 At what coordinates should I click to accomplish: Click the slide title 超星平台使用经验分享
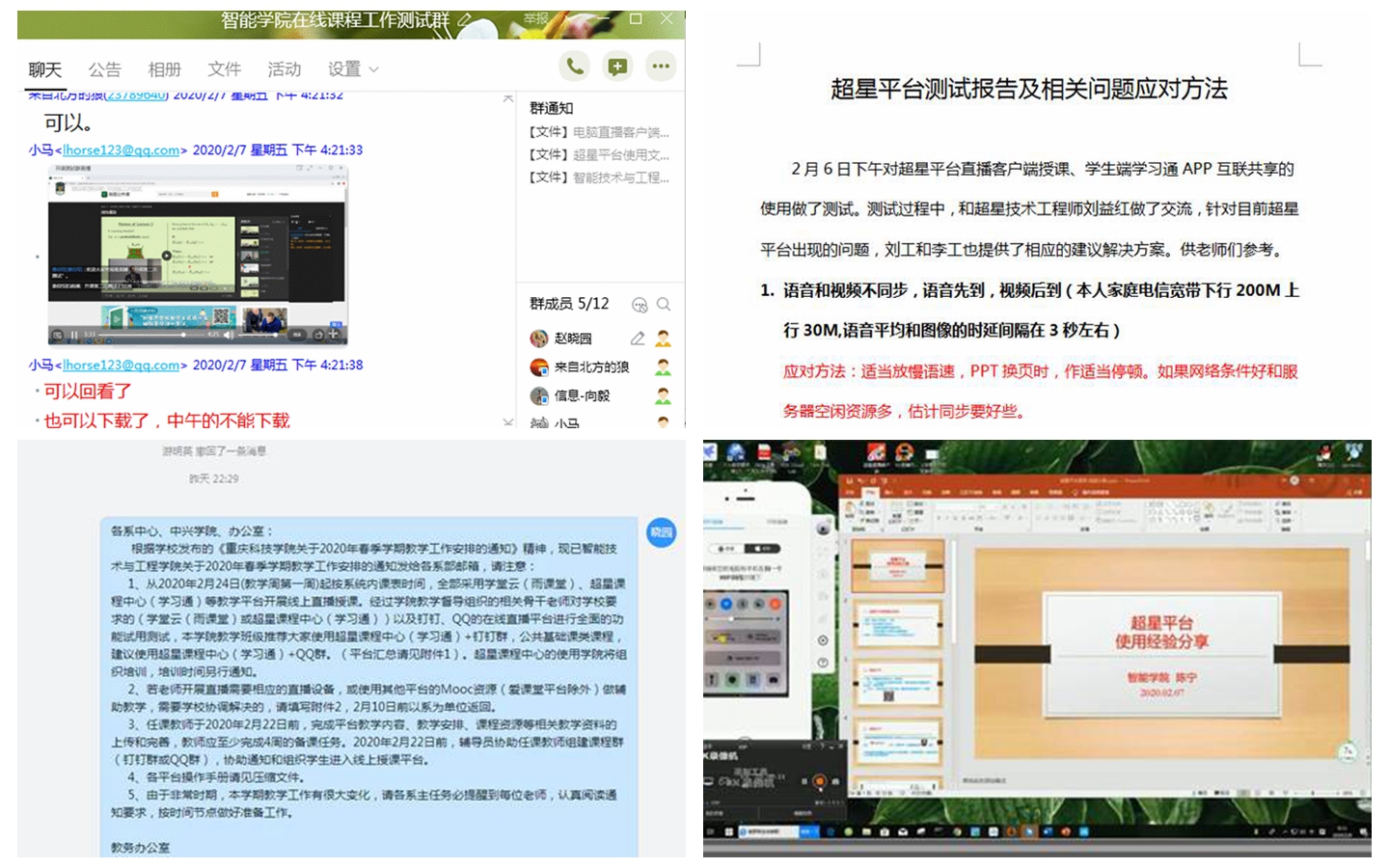(1161, 632)
